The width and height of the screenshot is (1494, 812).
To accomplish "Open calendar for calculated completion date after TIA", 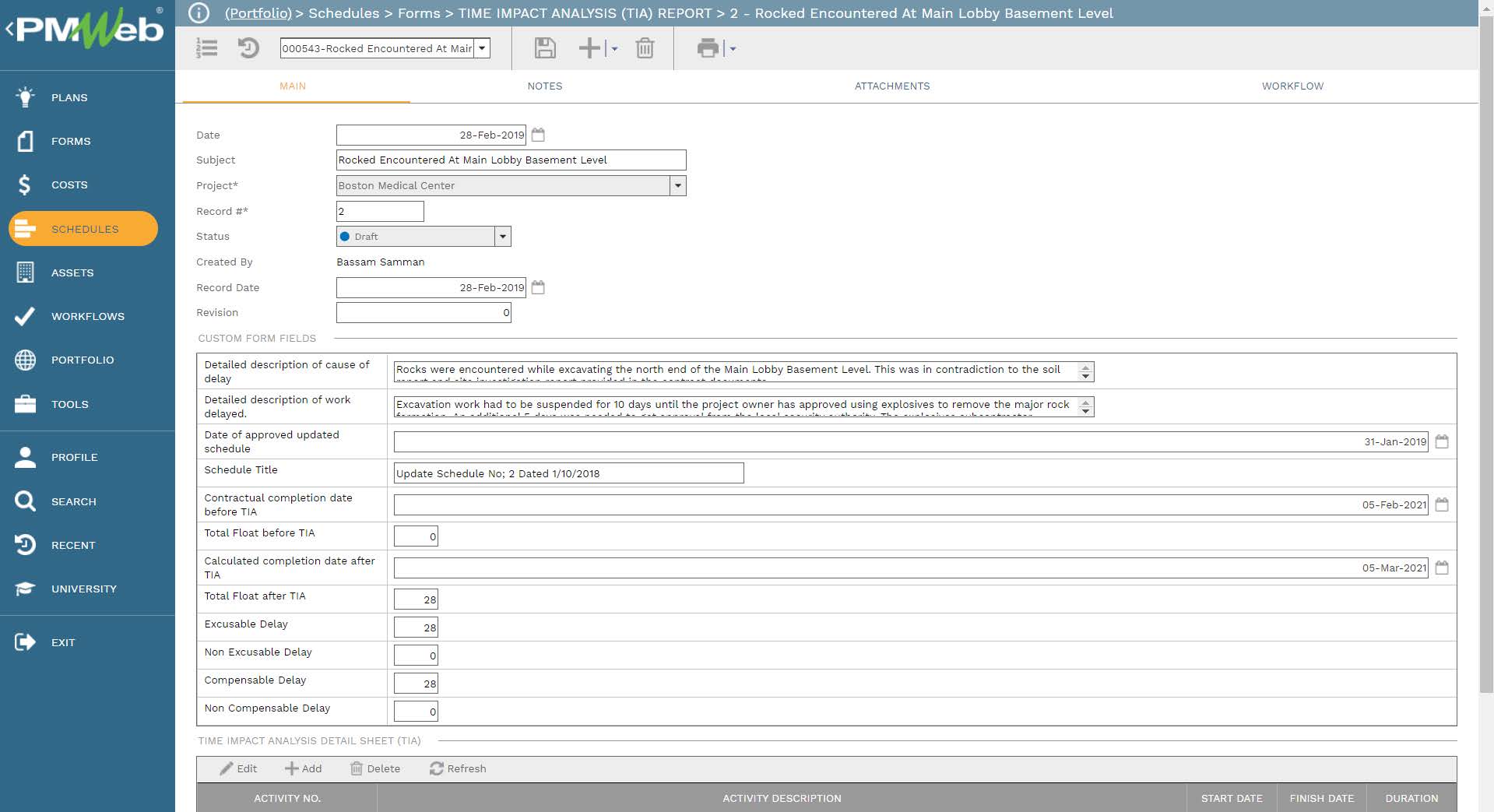I will click(1442, 568).
